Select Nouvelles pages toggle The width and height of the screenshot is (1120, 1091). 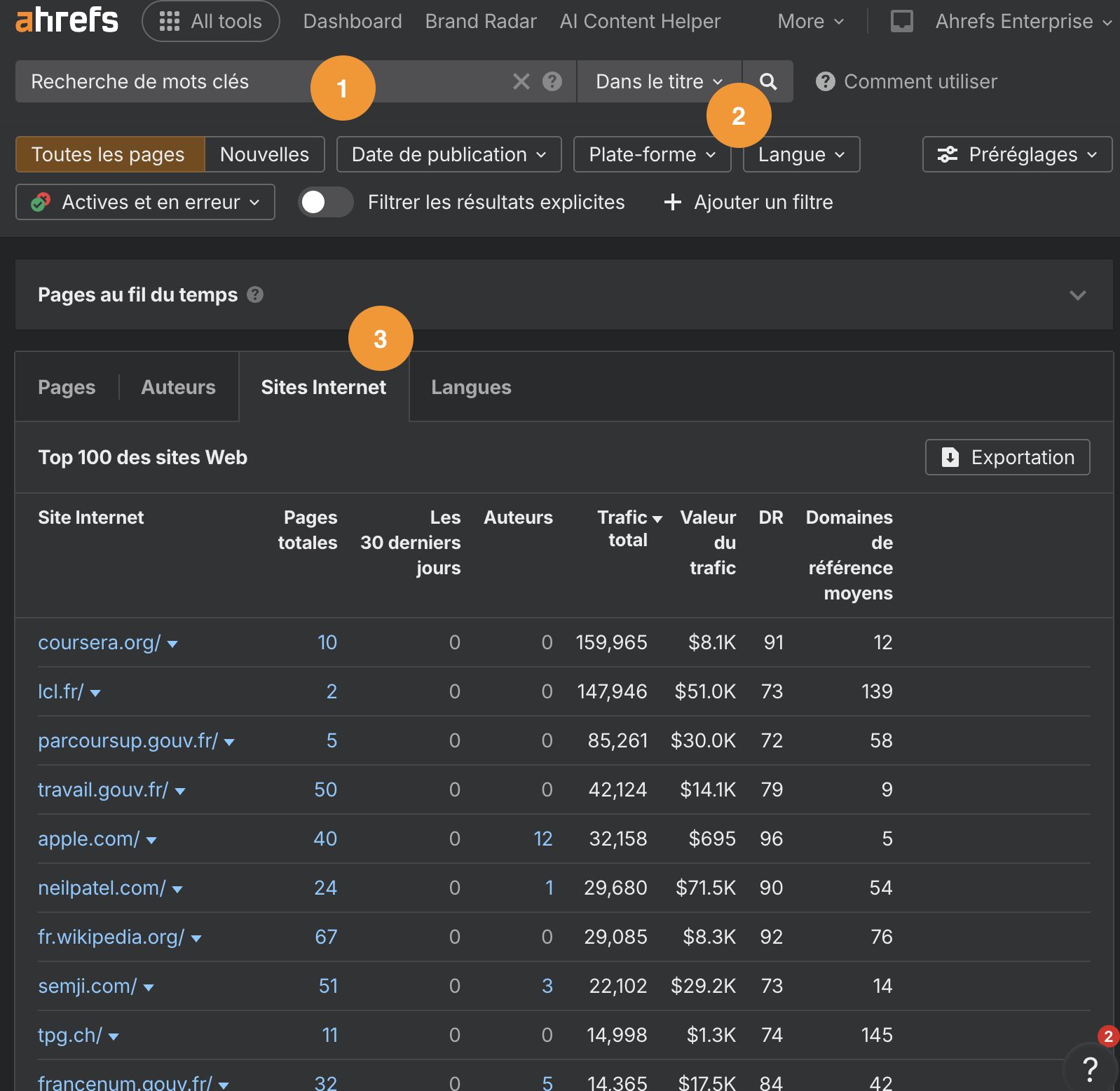tap(264, 154)
